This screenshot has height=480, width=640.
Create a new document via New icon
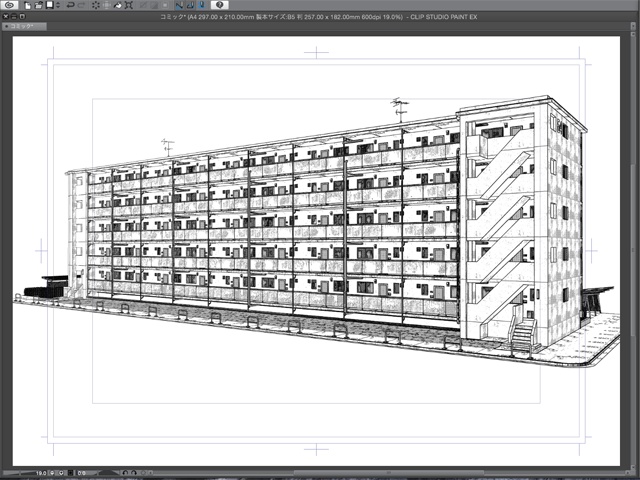point(28,5)
